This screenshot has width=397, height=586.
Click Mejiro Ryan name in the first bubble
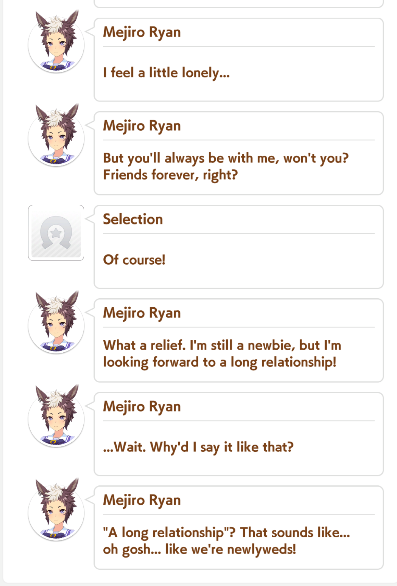(142, 32)
